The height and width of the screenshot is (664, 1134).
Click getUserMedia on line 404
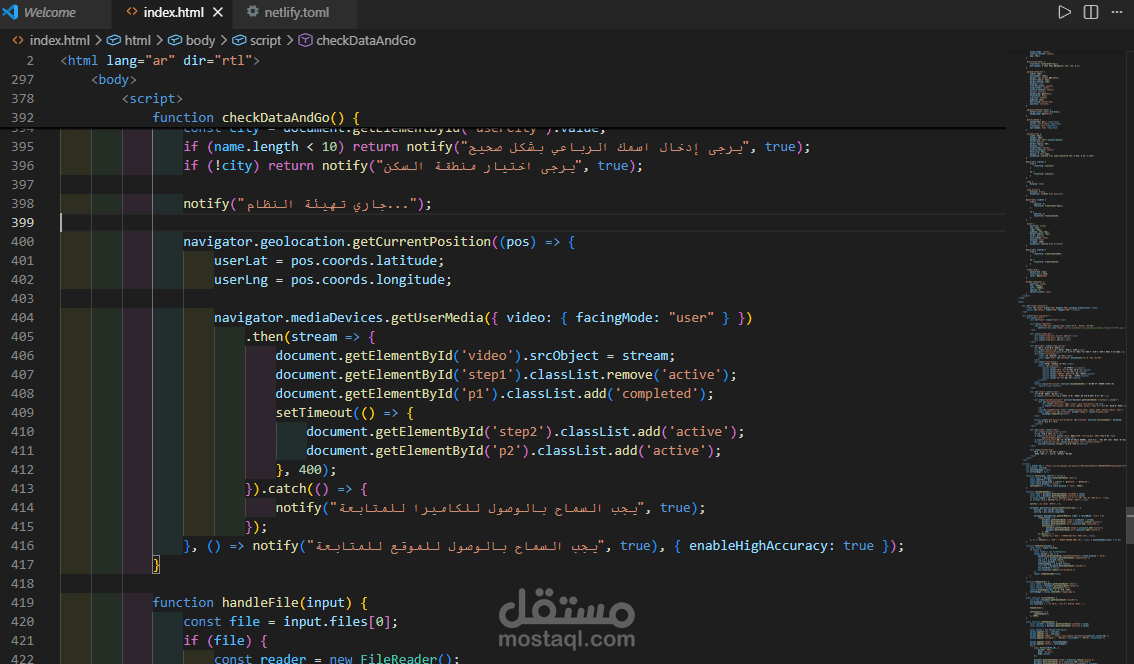[x=437, y=318]
